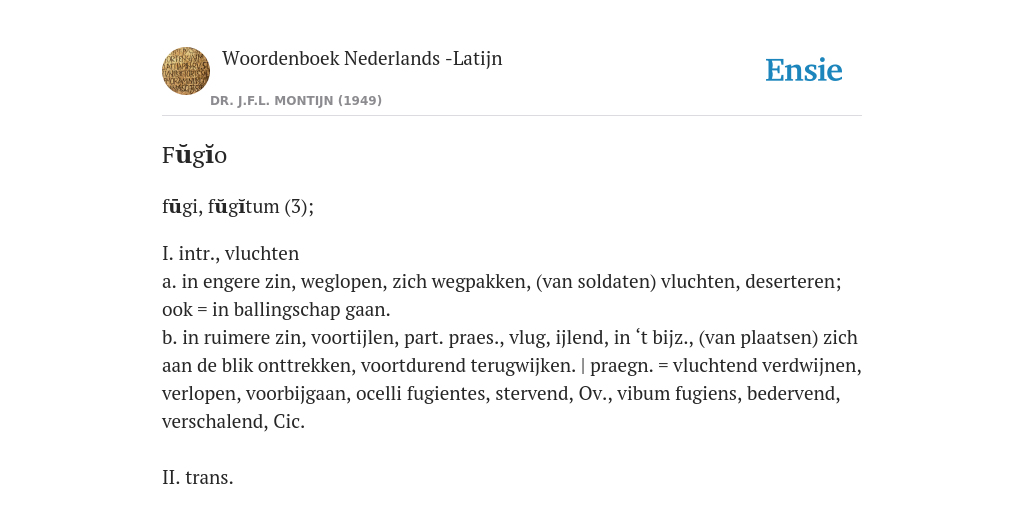Click the phrase '(van soldaten)'
This screenshot has height=512, width=1024.
tap(596, 281)
